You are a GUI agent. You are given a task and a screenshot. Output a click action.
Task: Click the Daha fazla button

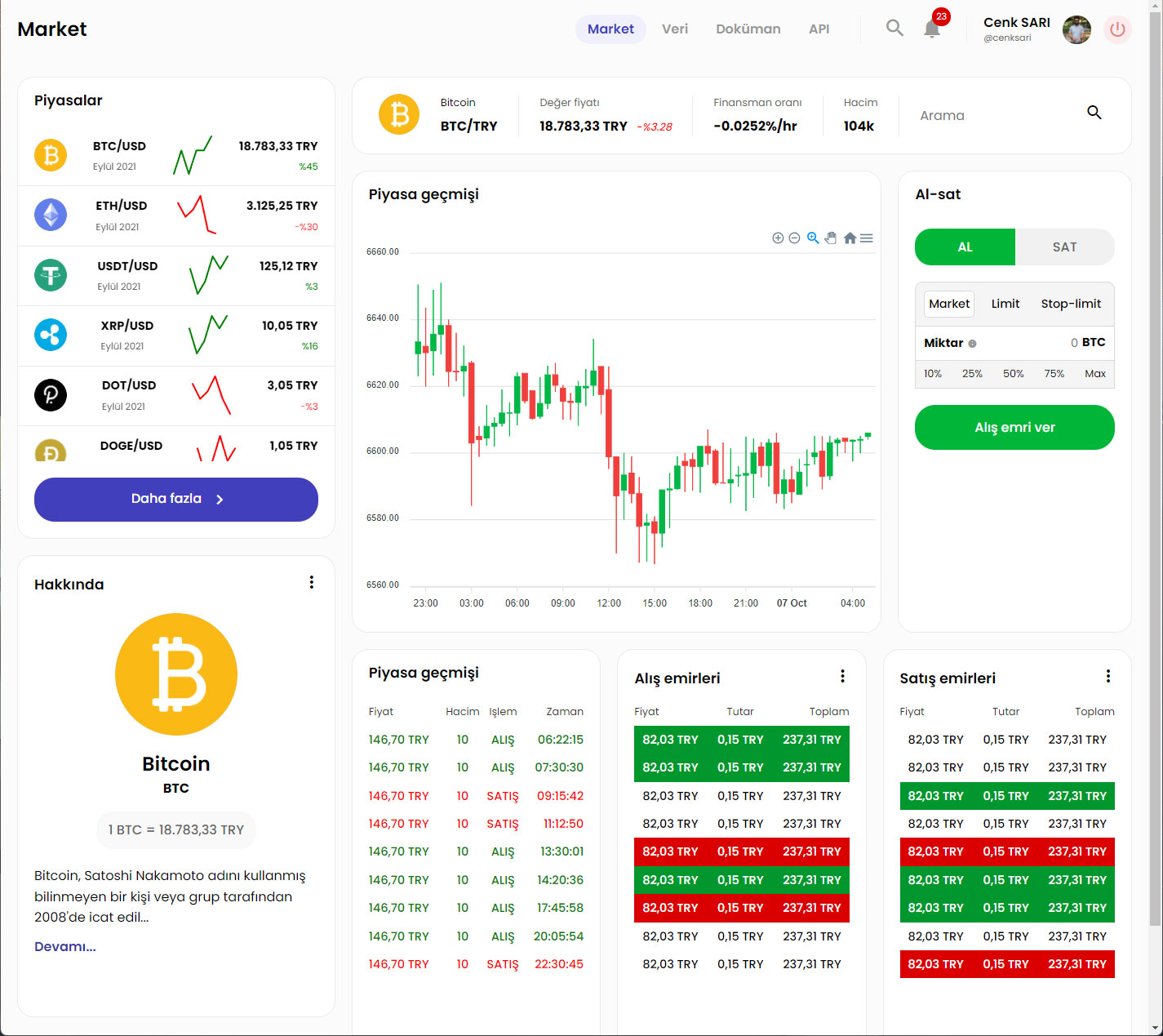pyautogui.click(x=176, y=500)
